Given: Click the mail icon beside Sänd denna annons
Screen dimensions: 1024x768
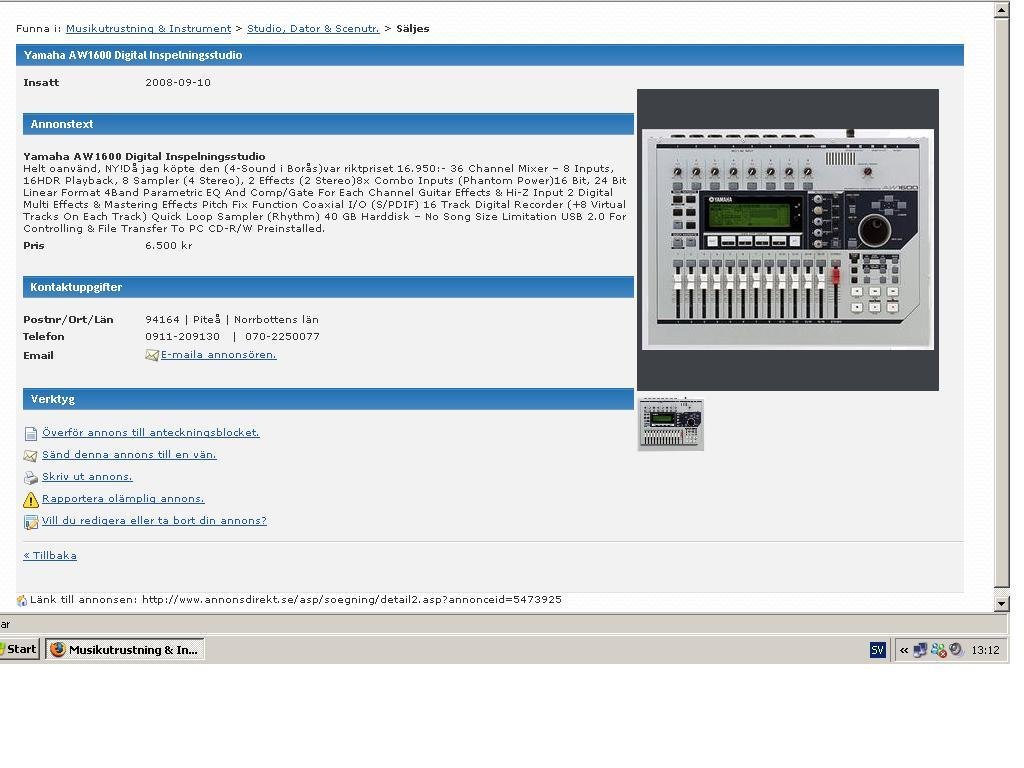Looking at the screenshot, I should click(31, 456).
